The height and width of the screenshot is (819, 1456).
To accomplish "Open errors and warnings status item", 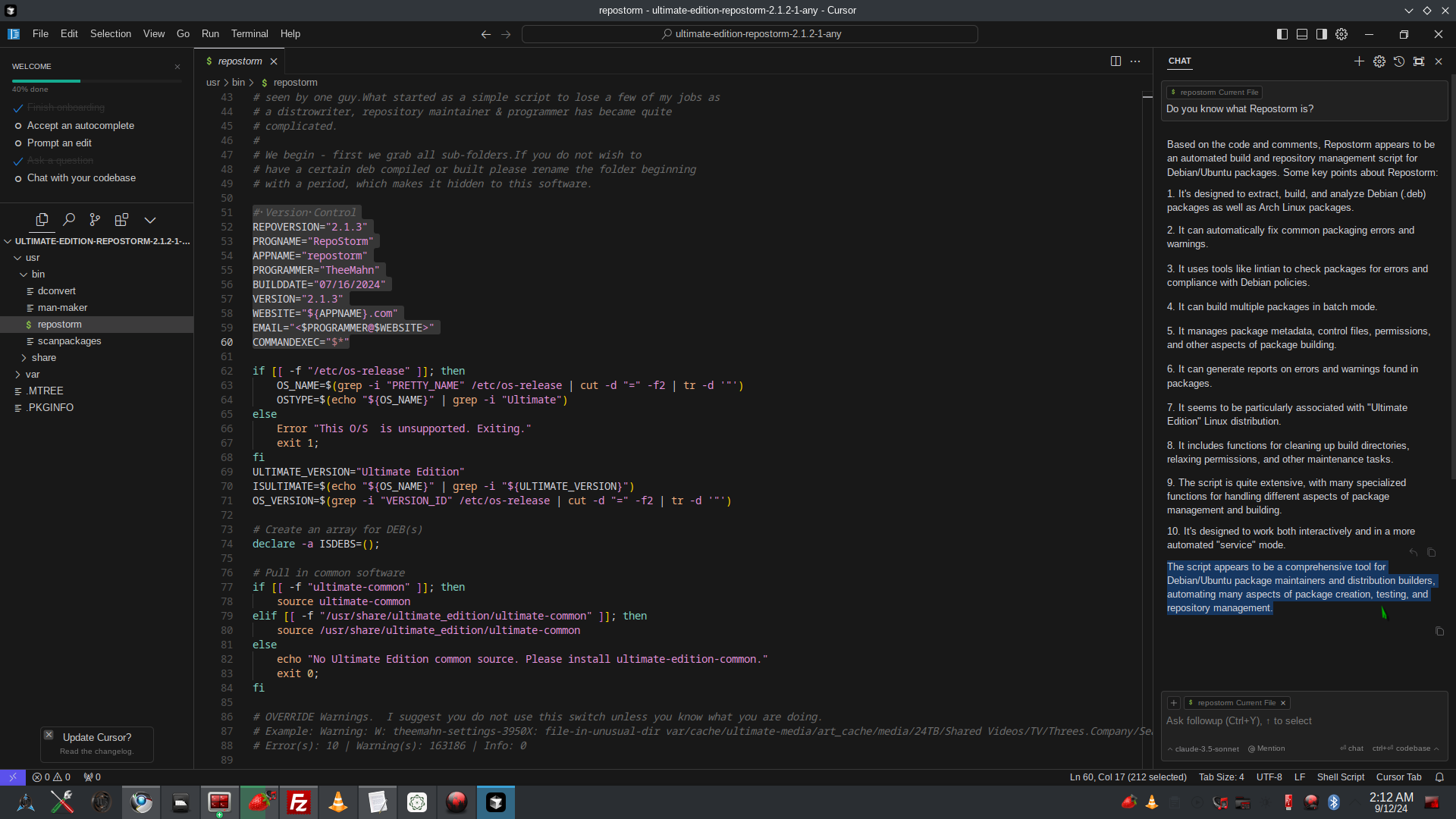I will [x=52, y=777].
